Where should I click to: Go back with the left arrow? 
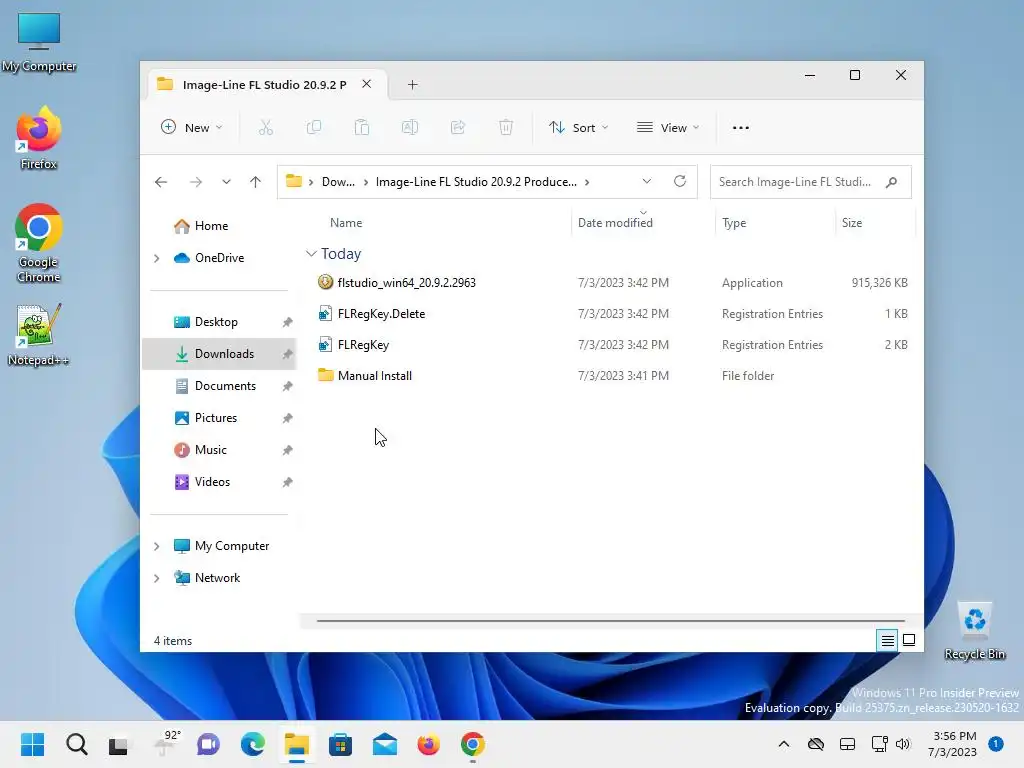(x=161, y=182)
